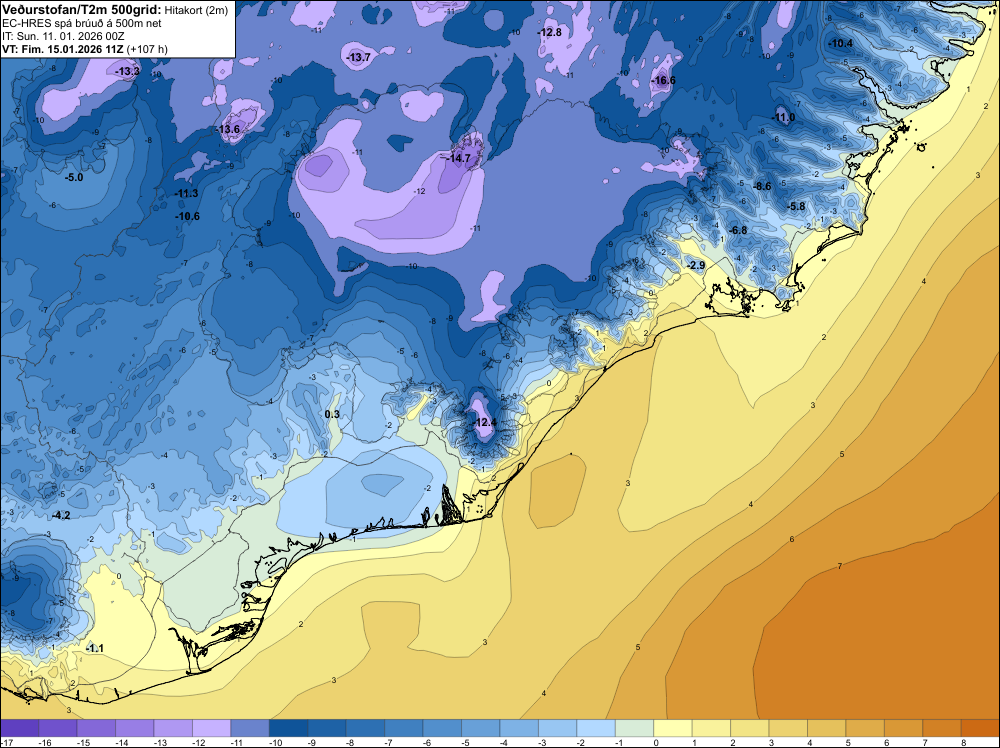The width and height of the screenshot is (1000, 748).
Task: Click the -5.8 temperature value
Action: [796, 207]
